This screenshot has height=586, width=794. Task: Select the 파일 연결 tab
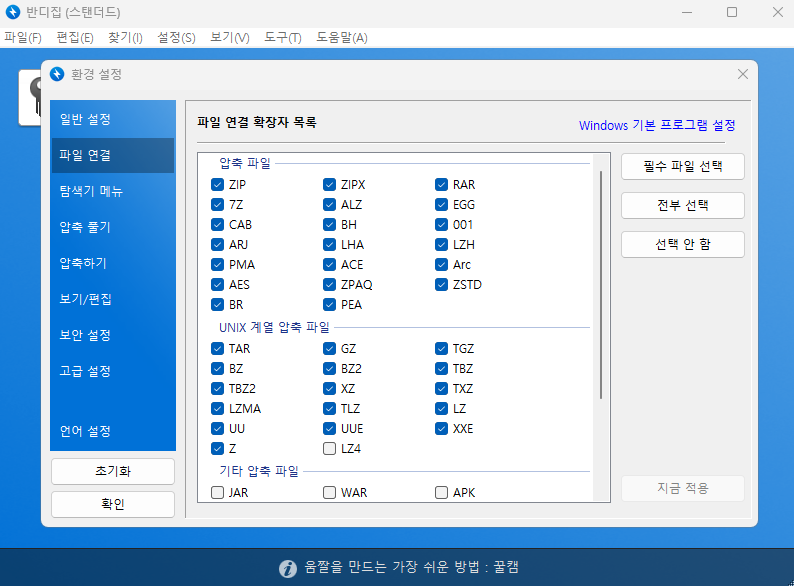click(113, 155)
